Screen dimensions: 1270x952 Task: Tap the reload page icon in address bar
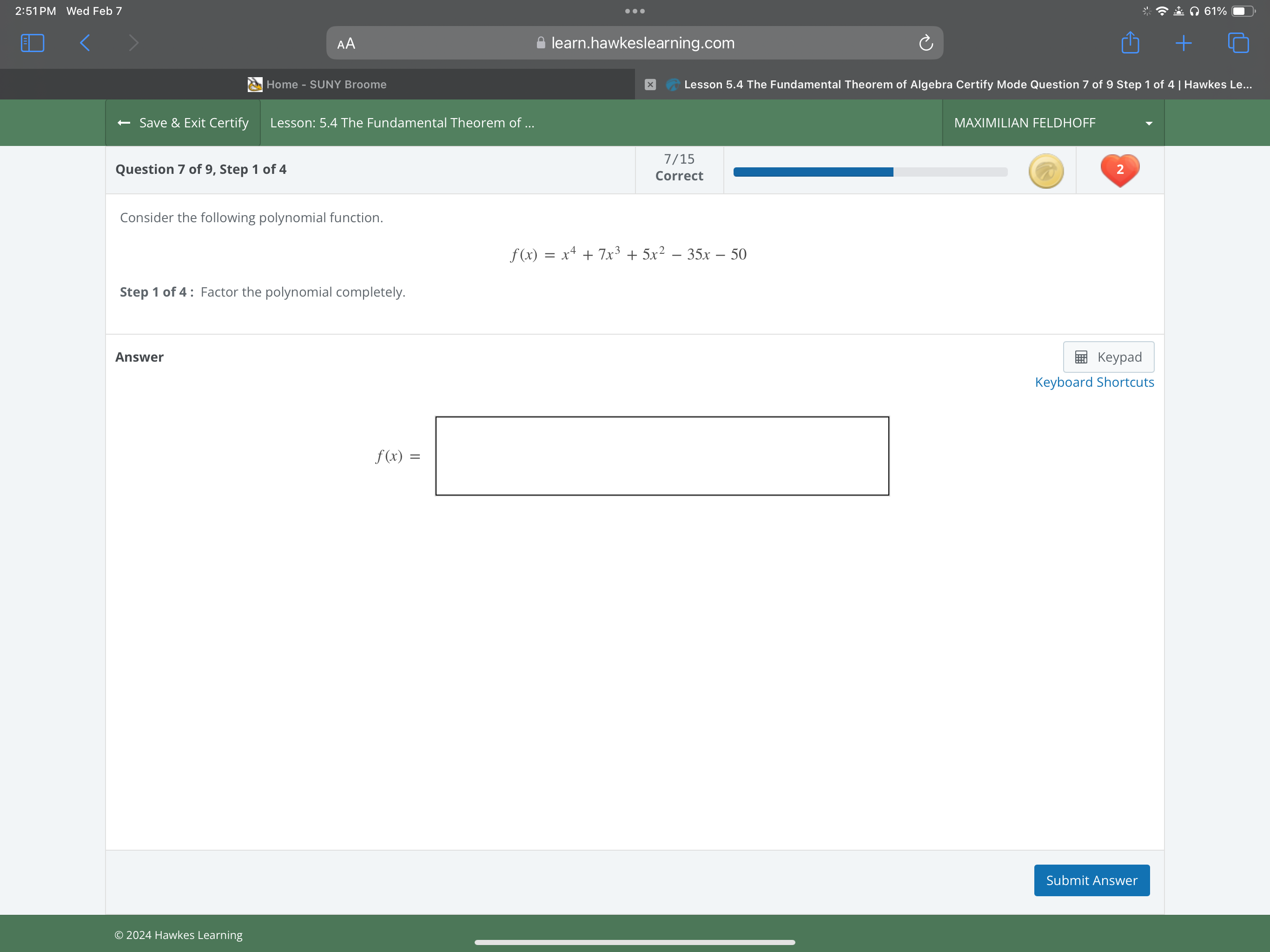(926, 43)
